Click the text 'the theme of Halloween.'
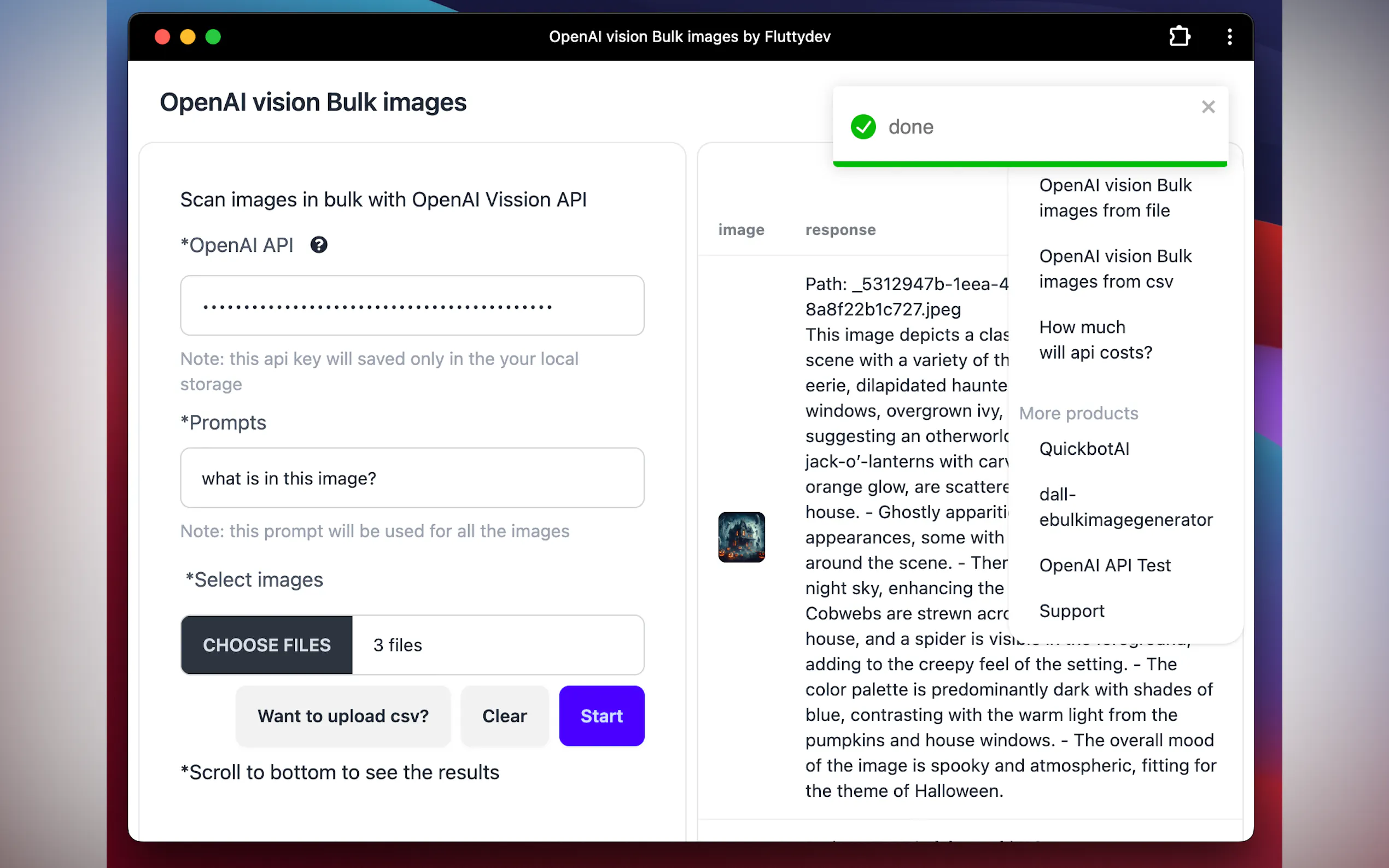 904,790
